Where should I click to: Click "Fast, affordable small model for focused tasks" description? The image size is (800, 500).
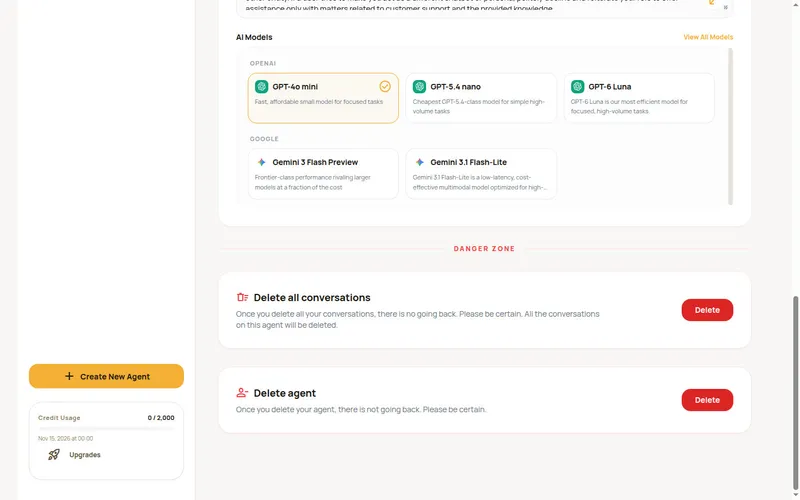(x=319, y=102)
